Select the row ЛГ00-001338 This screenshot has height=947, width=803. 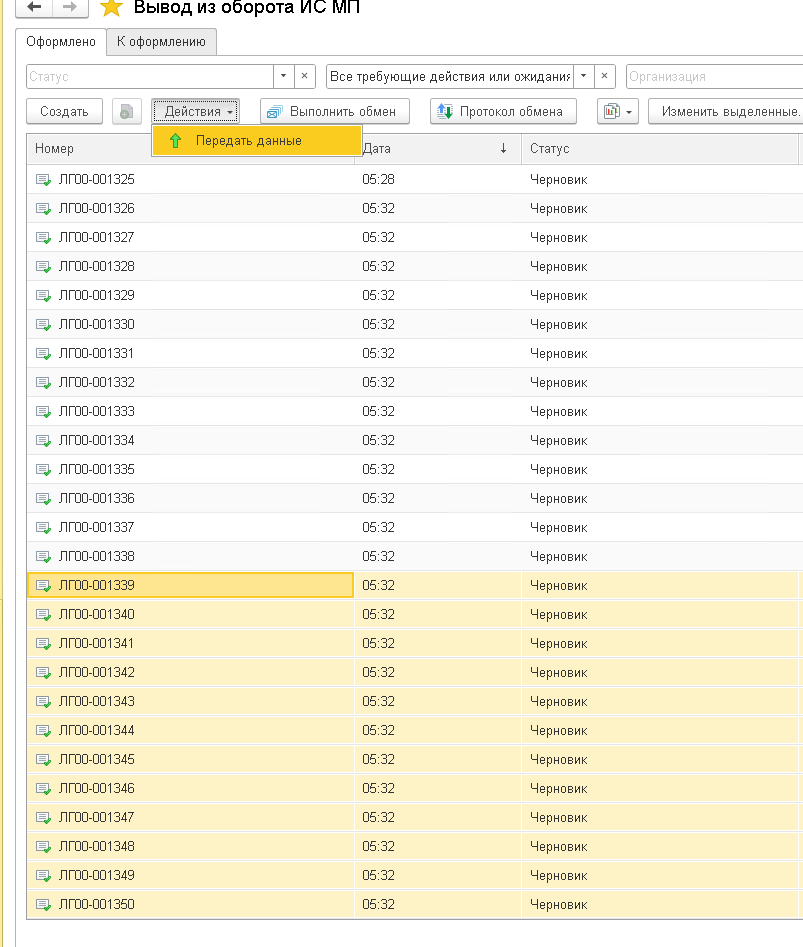[x=415, y=556]
